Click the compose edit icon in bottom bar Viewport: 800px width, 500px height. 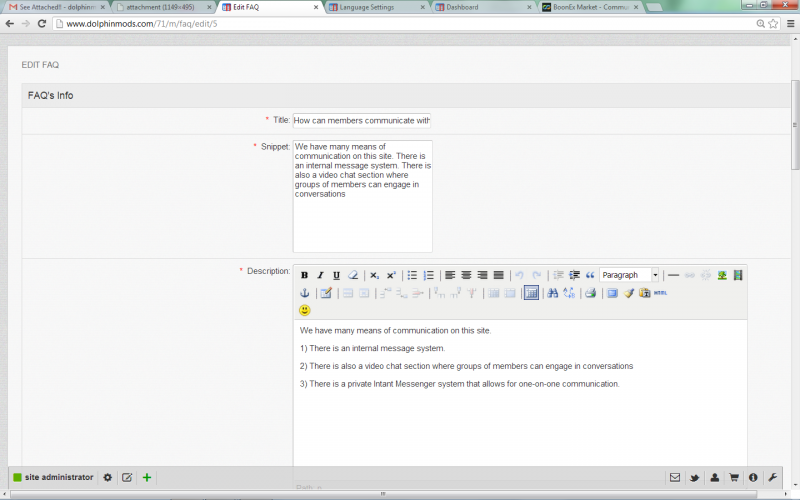tap(127, 478)
